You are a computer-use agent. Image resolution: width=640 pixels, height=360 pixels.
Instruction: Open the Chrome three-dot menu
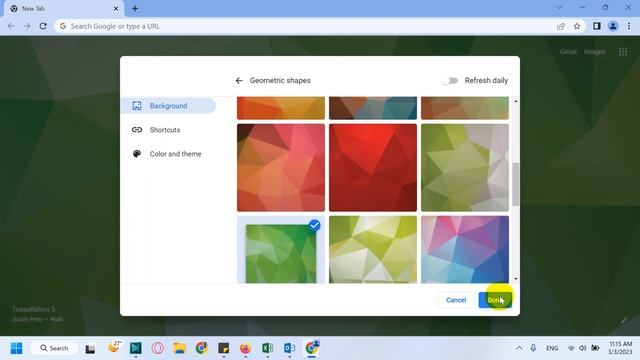coord(629,26)
